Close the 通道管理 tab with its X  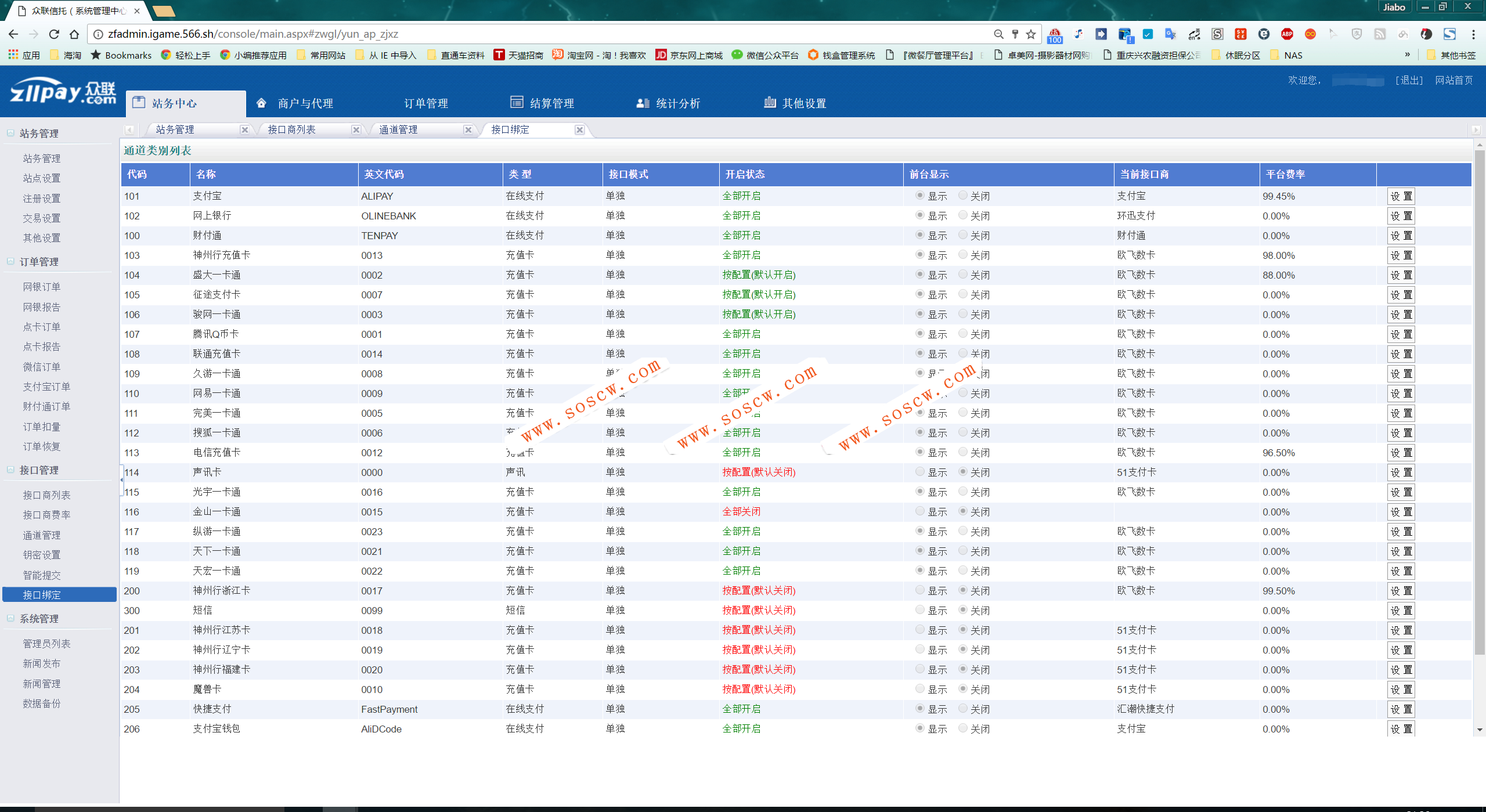point(468,130)
